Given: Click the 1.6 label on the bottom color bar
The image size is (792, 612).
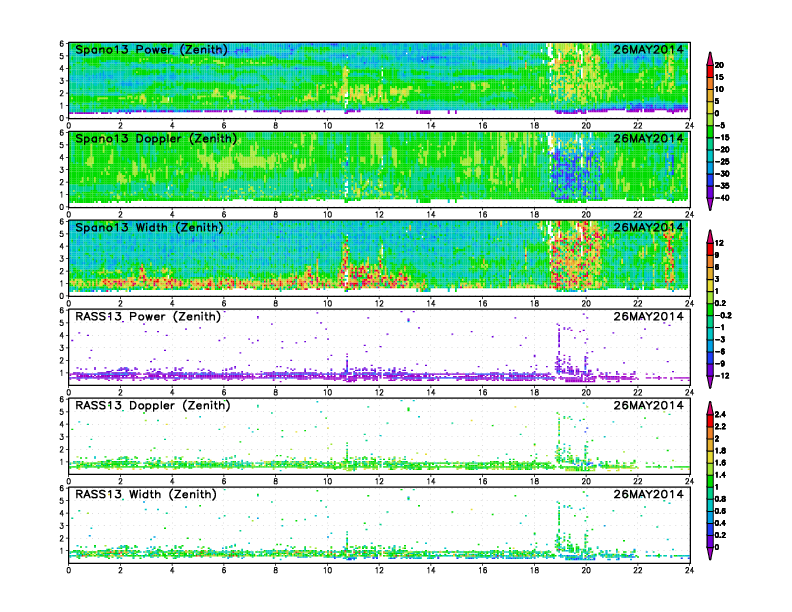Looking at the screenshot, I should (x=721, y=463).
